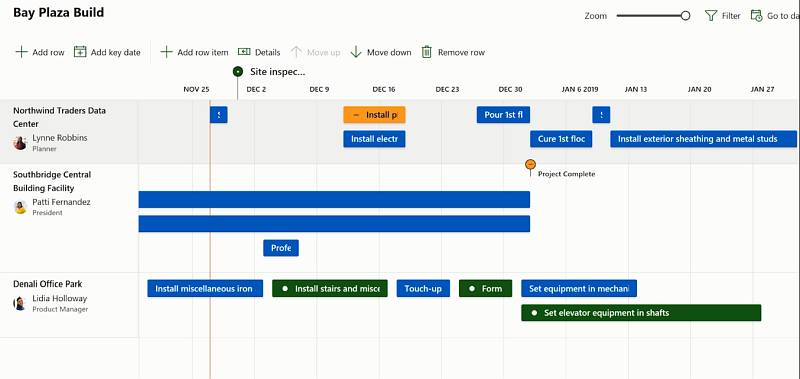Click the Move down arrow icon

(x=356, y=52)
